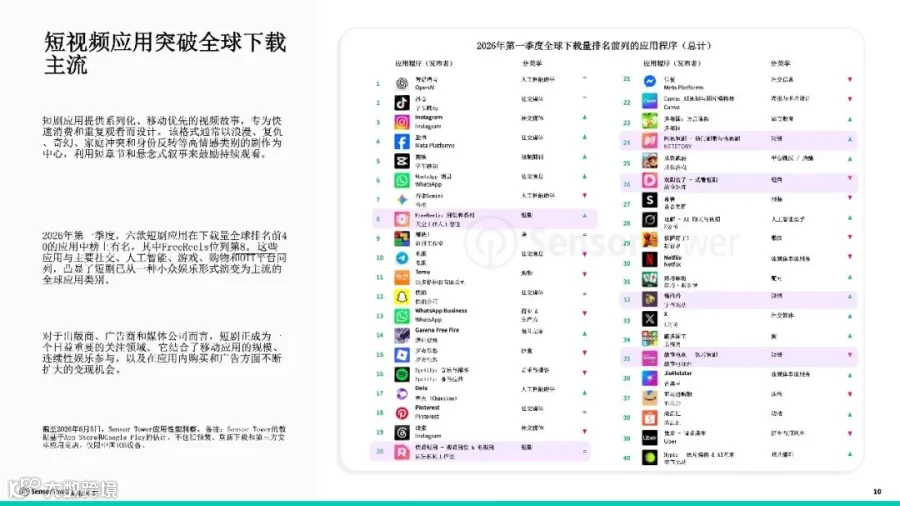Image resolution: width=900 pixels, height=506 pixels.
Task: Select the CapCut icon in rank 5
Action: [402, 161]
